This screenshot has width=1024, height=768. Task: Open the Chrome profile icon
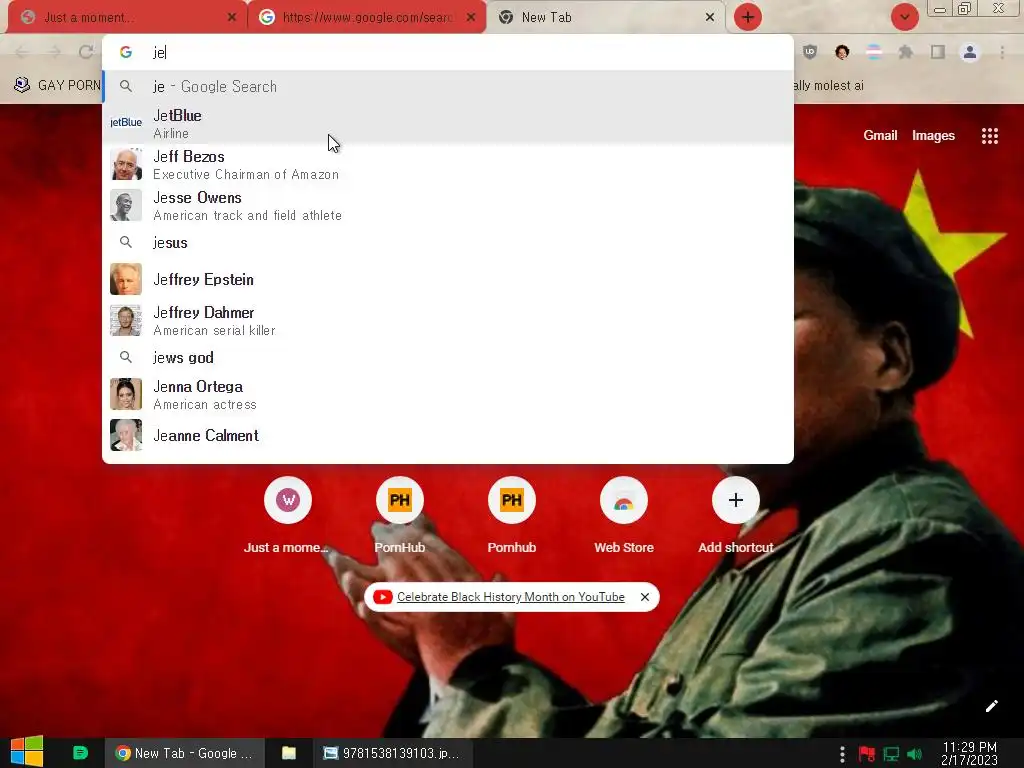coord(970,52)
